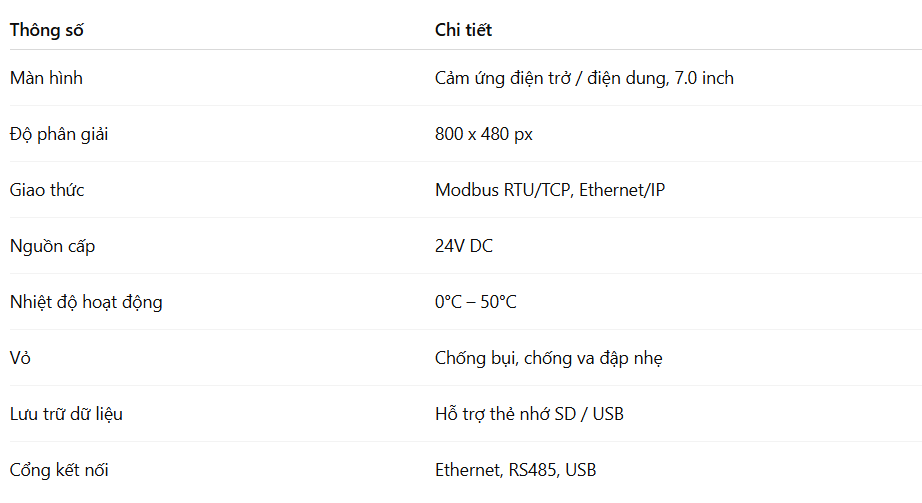Click the word "Modbus" in protocol row
Viewport: 922px width, 503px height.
pos(467,190)
